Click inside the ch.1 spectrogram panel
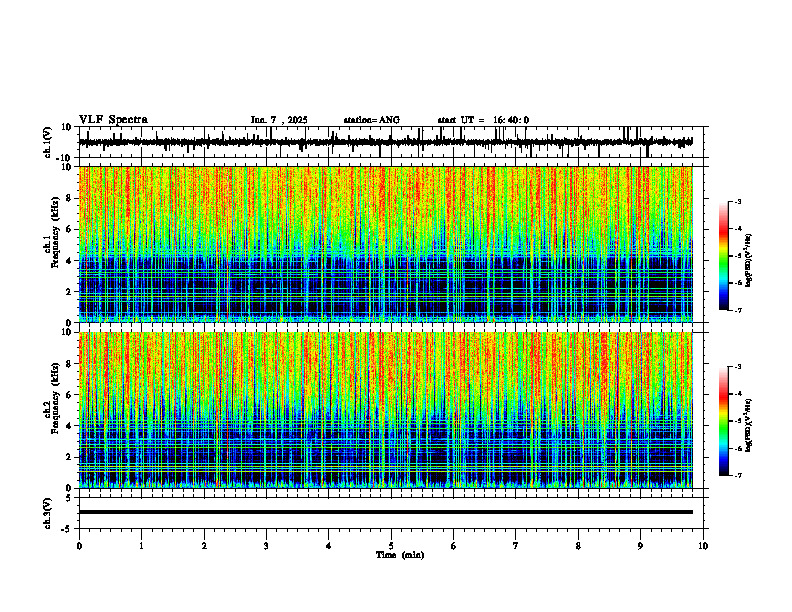This screenshot has height=612, width=792. (x=386, y=244)
